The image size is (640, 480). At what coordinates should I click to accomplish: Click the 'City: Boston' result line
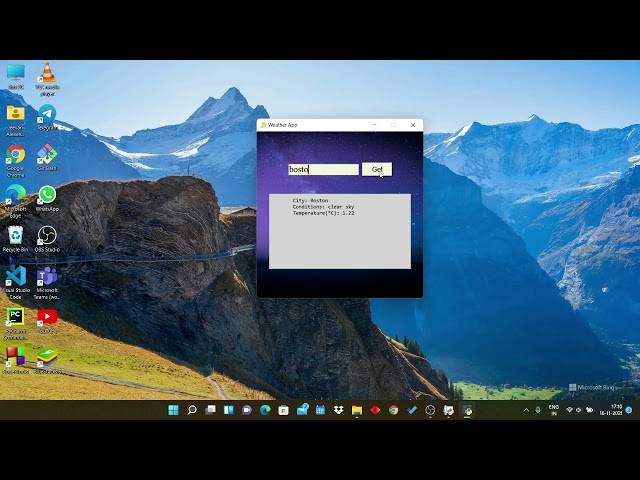click(310, 200)
